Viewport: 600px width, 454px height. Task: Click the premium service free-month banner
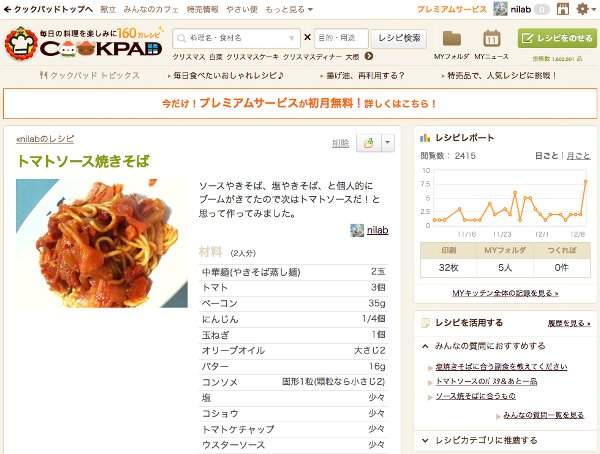[300, 103]
